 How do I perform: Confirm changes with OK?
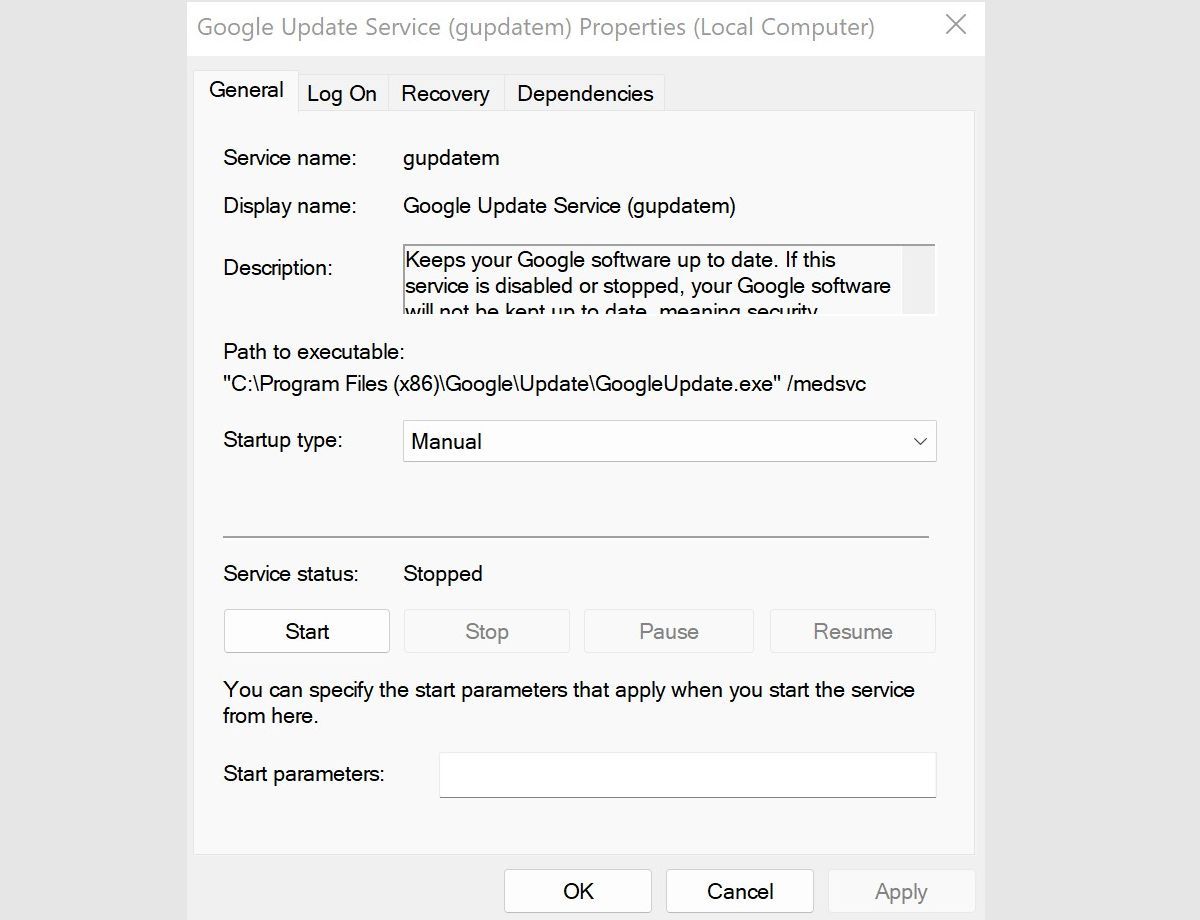coord(577,890)
